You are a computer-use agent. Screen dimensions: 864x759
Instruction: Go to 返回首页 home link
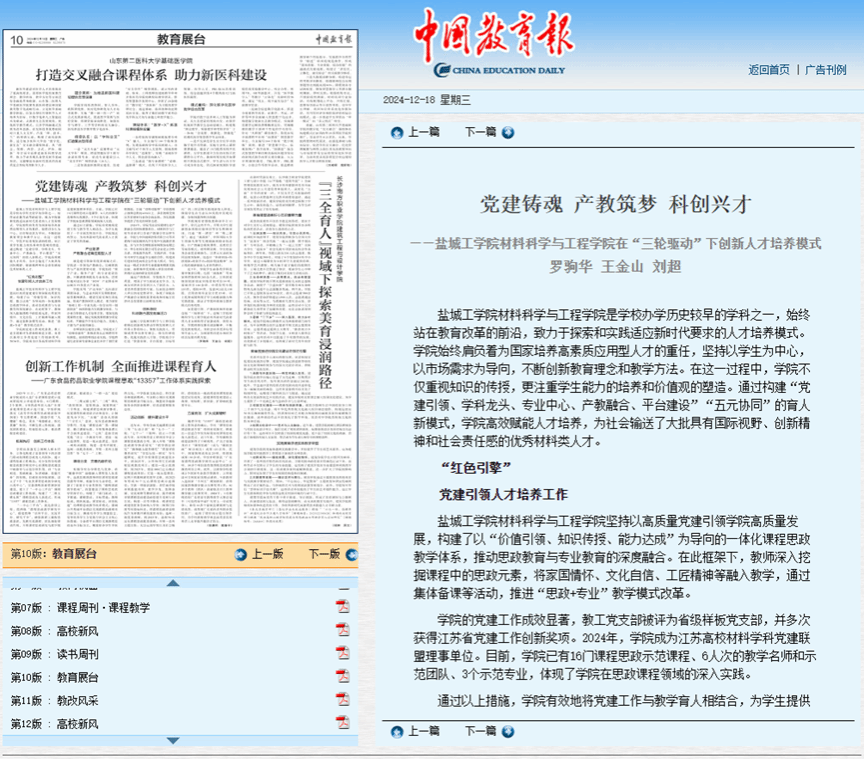pos(769,70)
